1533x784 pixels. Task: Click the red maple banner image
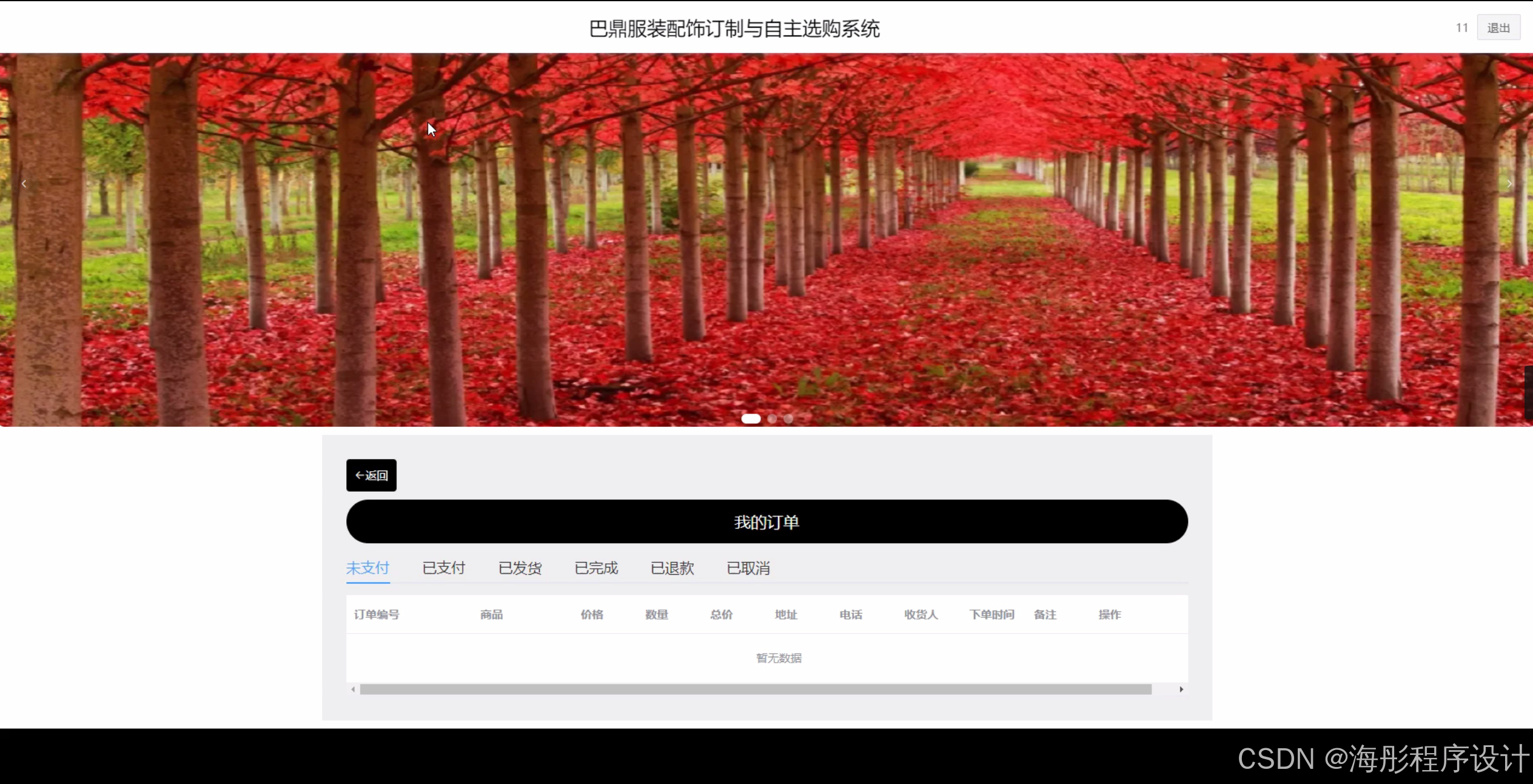pos(766,243)
